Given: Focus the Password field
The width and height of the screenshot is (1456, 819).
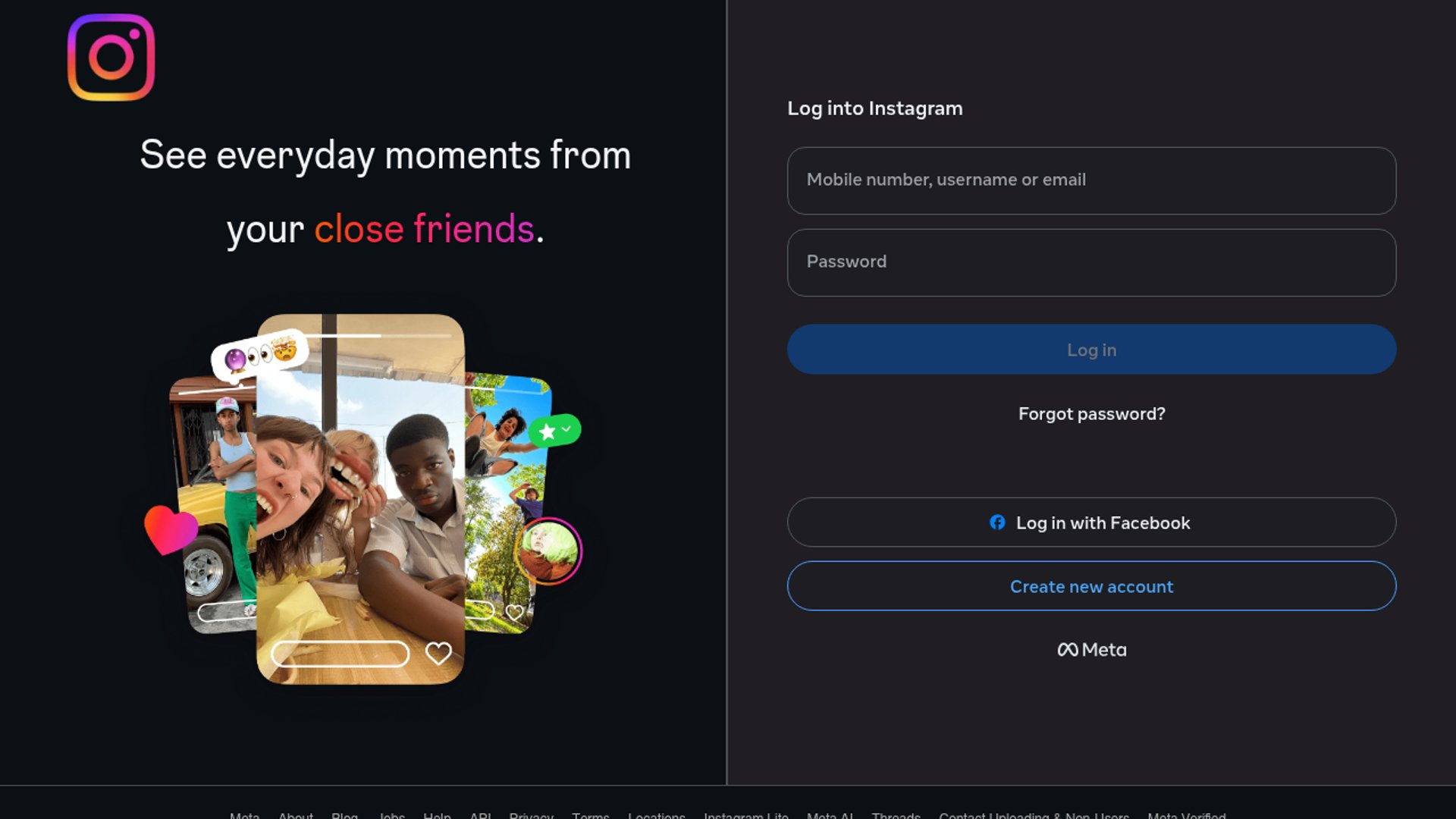Looking at the screenshot, I should point(1091,262).
